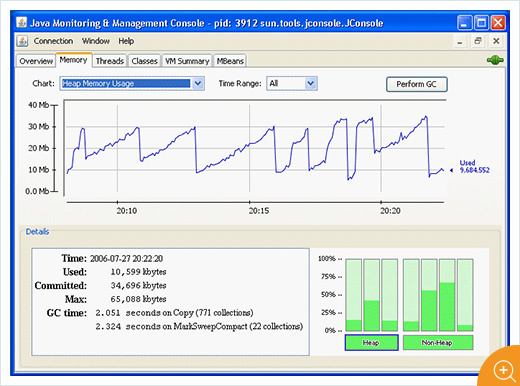Click the Java icon beside Connection menu
This screenshot has width=520, height=386.
(x=22, y=41)
